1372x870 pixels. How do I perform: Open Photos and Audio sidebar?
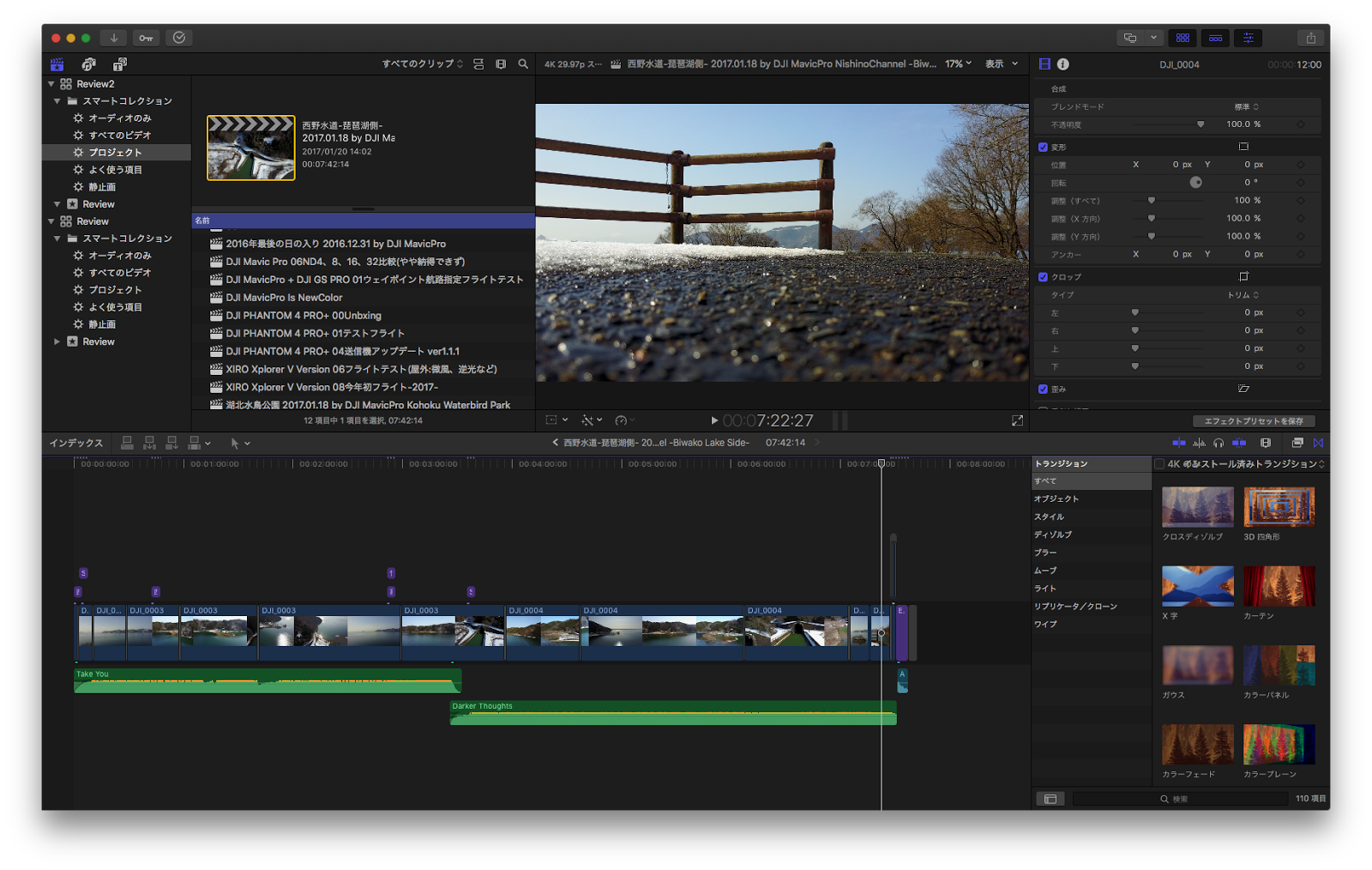(x=88, y=64)
